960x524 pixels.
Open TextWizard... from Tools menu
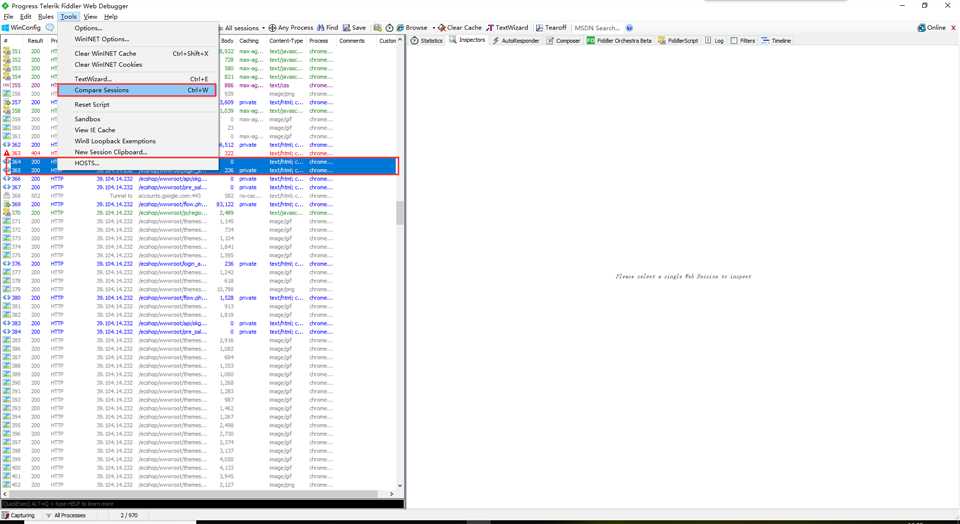click(x=138, y=79)
